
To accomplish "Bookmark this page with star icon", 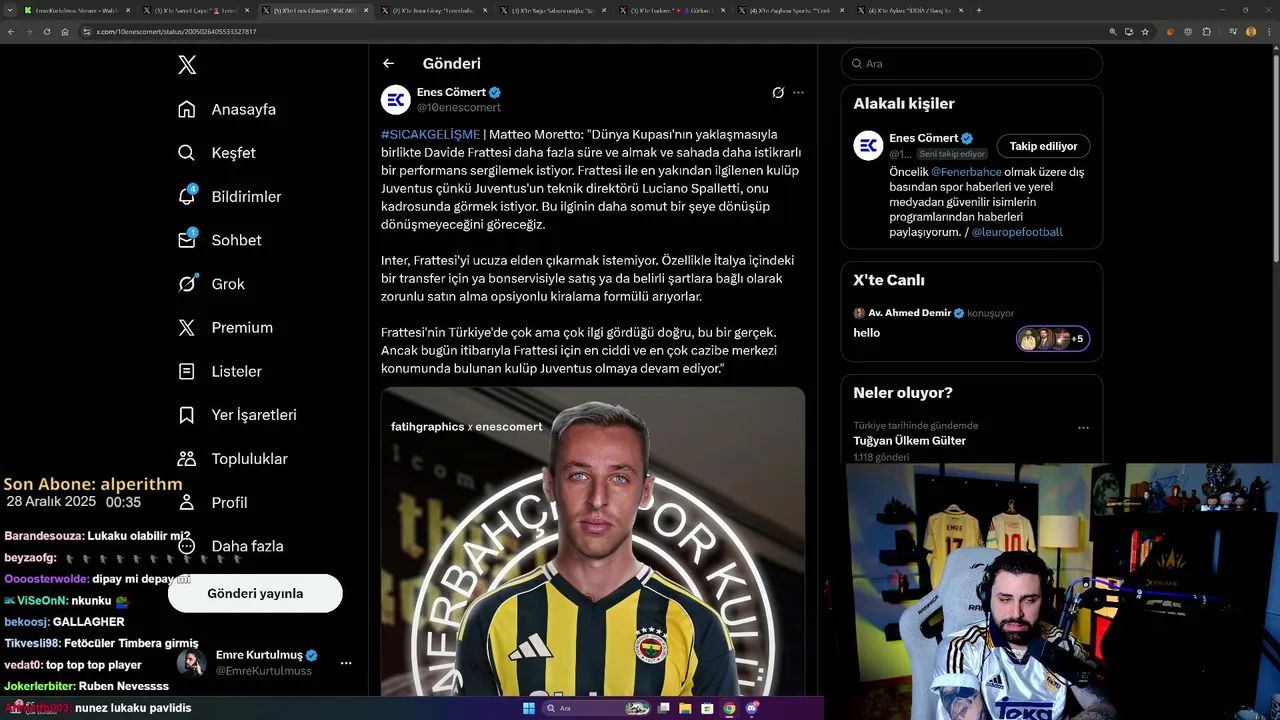I will [x=1145, y=31].
